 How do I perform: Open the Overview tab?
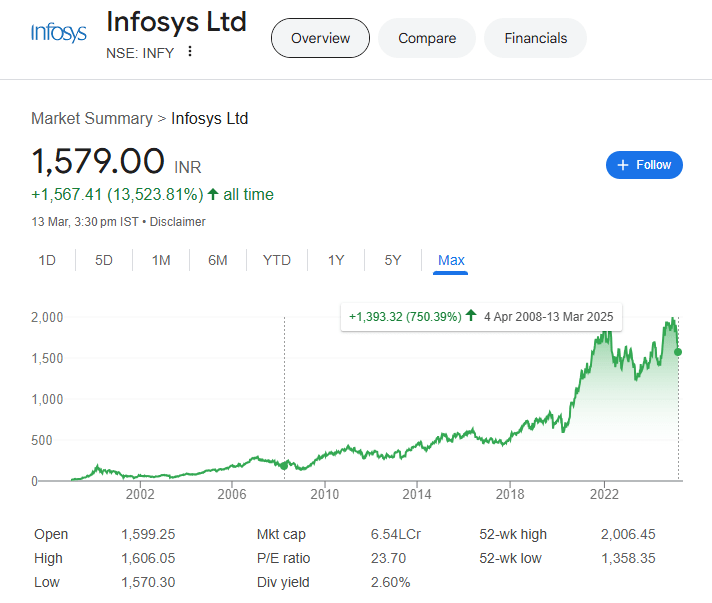pyautogui.click(x=320, y=38)
